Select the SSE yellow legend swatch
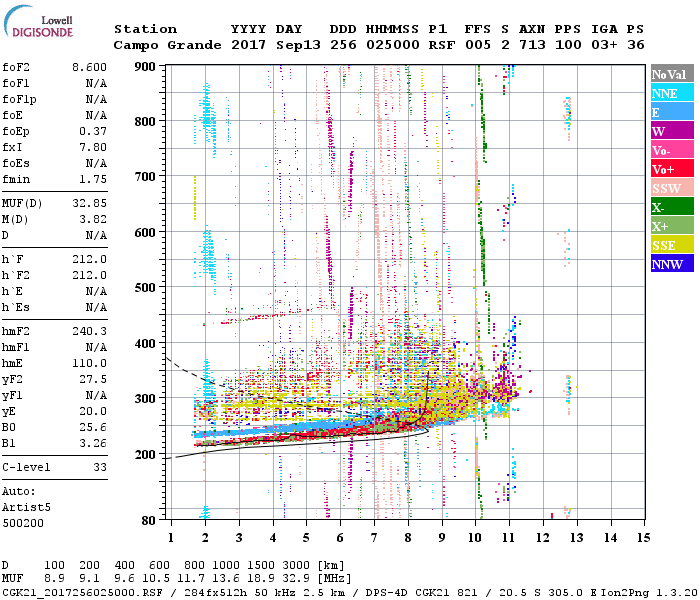Viewport: 700px width, 600px height. click(672, 245)
